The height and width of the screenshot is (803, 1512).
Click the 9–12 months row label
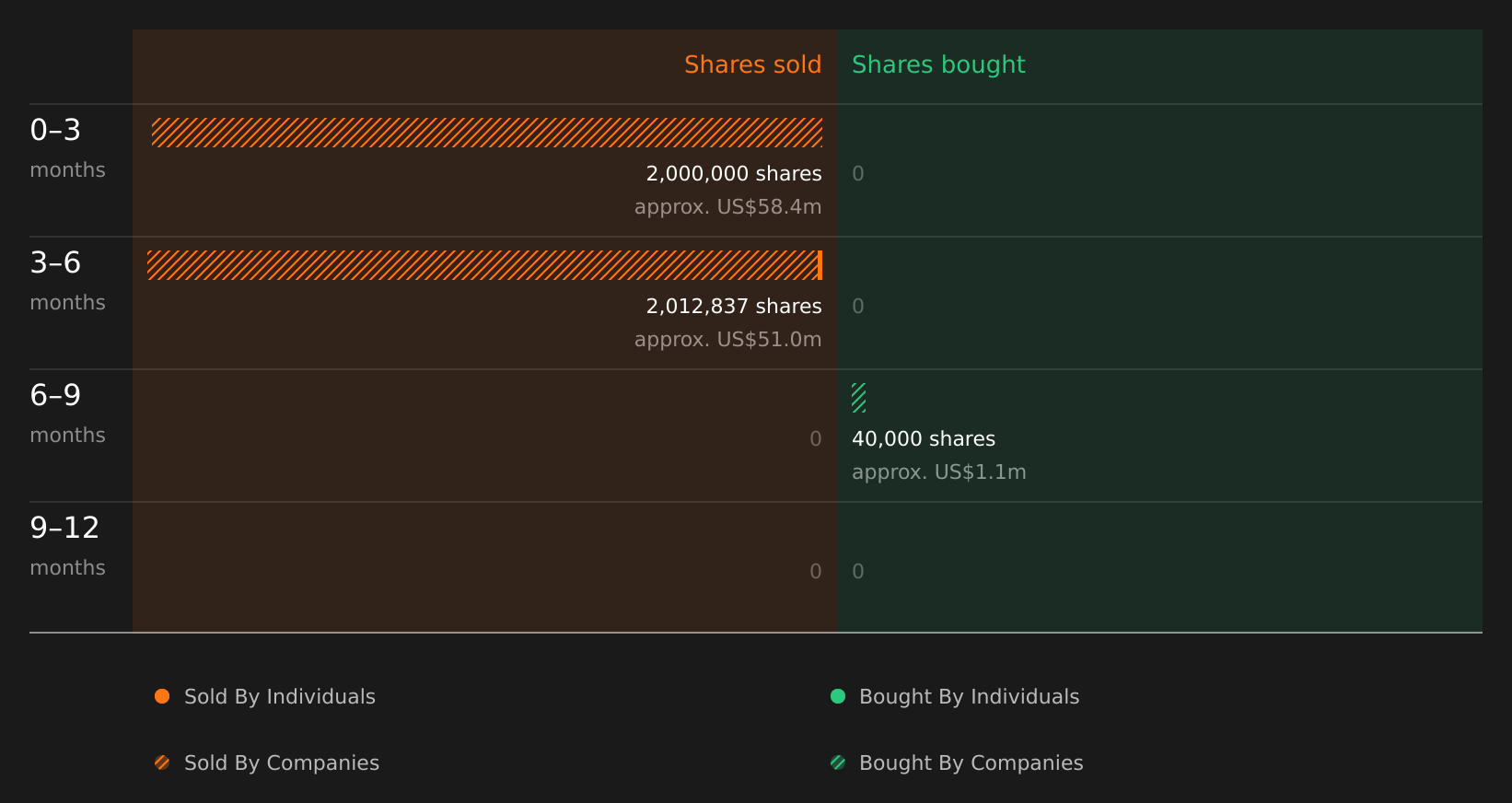[67, 545]
